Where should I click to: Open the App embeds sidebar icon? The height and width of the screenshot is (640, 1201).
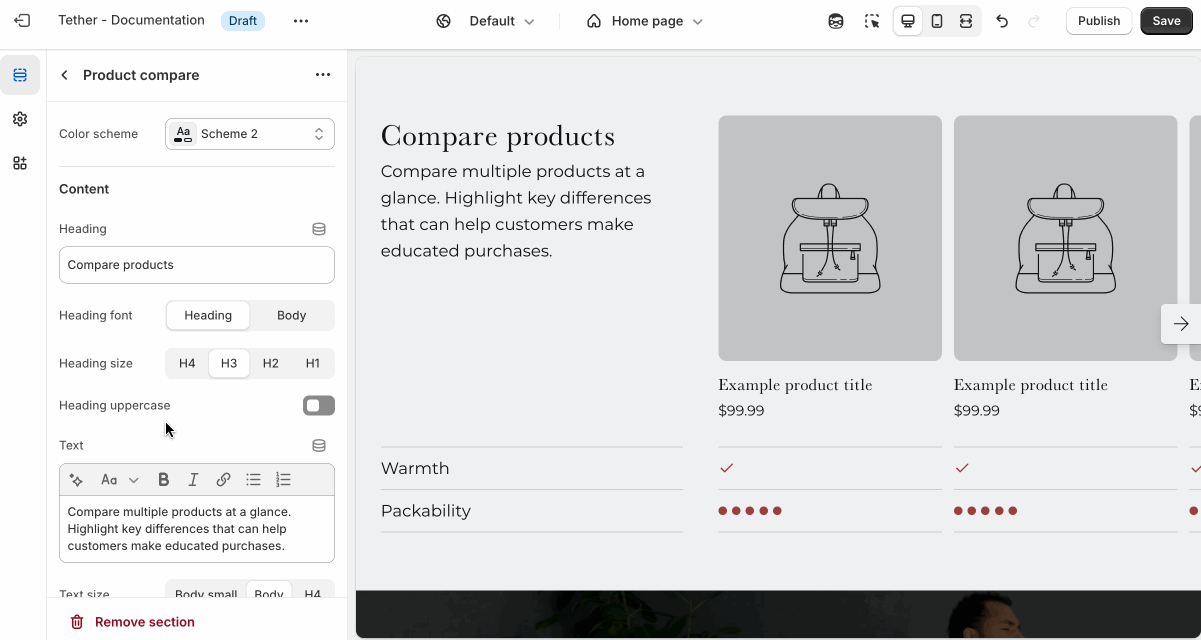tap(20, 163)
